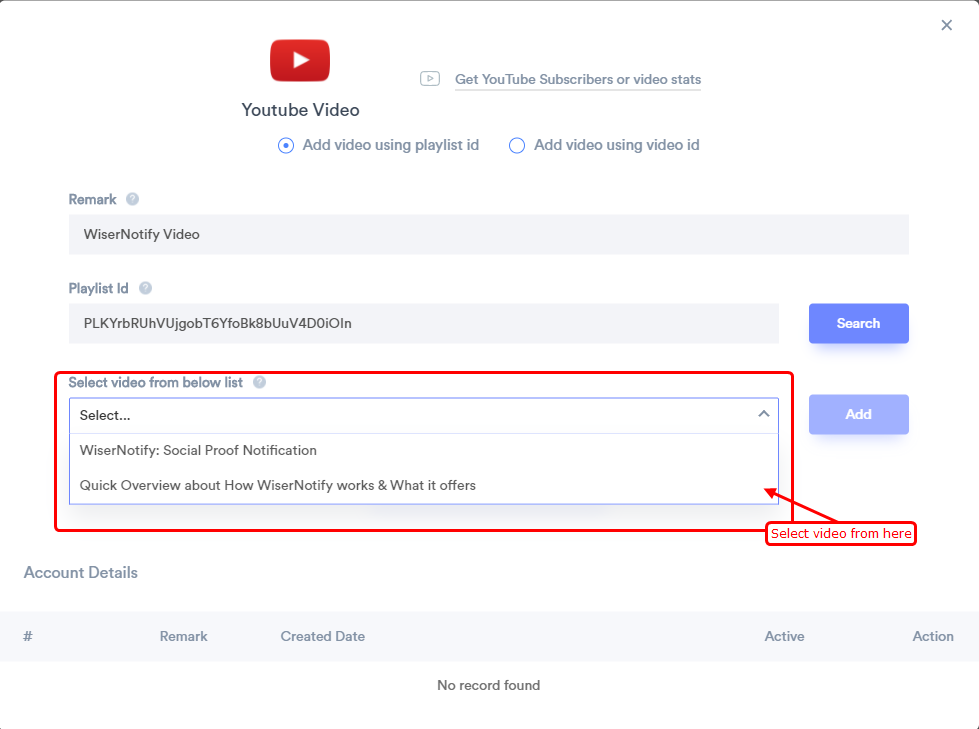Focus the Playlist Id input field
The height and width of the screenshot is (729, 979).
pyautogui.click(x=423, y=323)
